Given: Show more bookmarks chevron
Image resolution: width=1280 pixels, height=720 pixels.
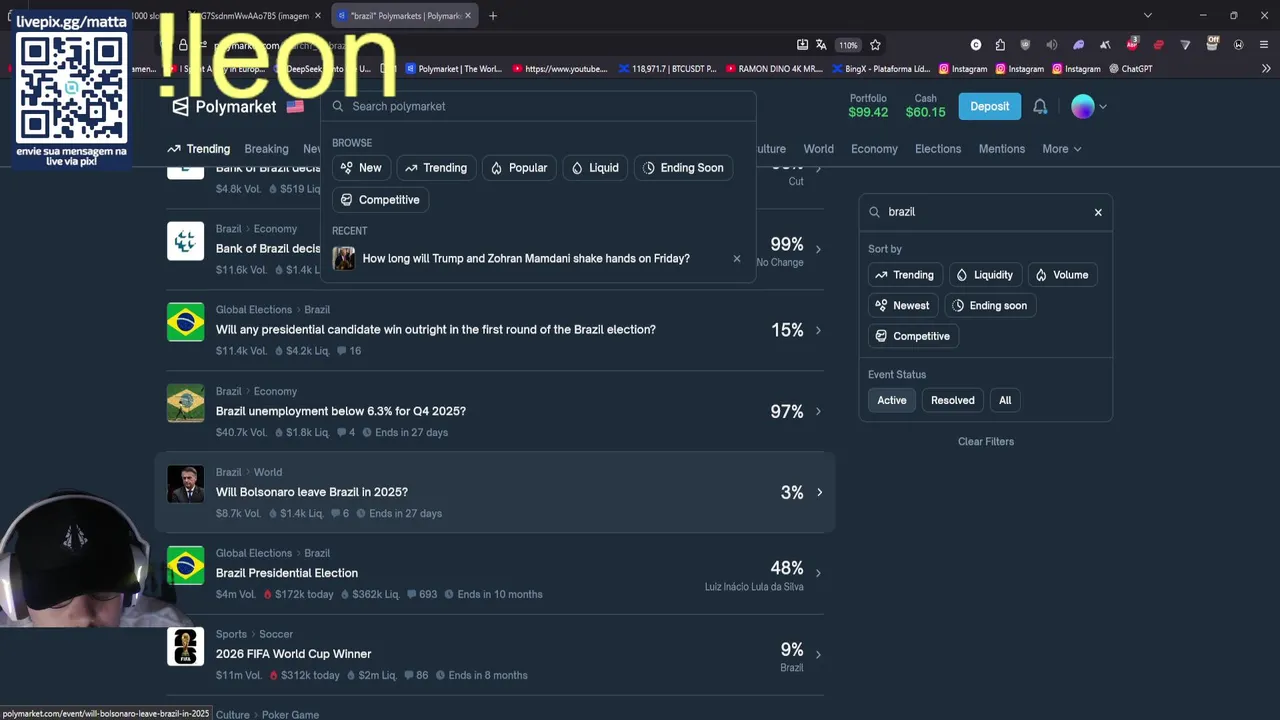Looking at the screenshot, I should click(x=1265, y=69).
